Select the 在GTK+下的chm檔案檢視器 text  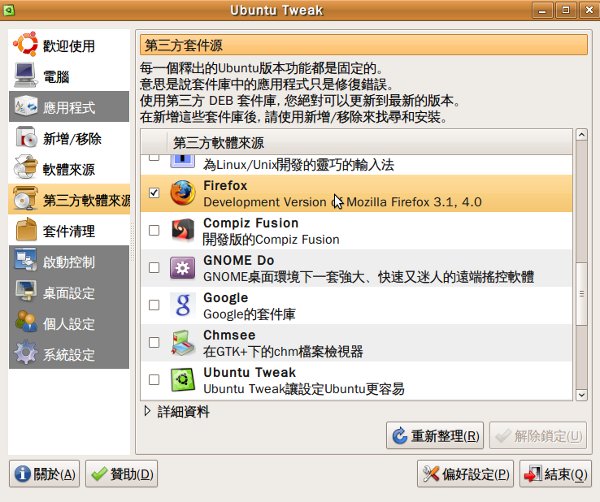(x=283, y=351)
